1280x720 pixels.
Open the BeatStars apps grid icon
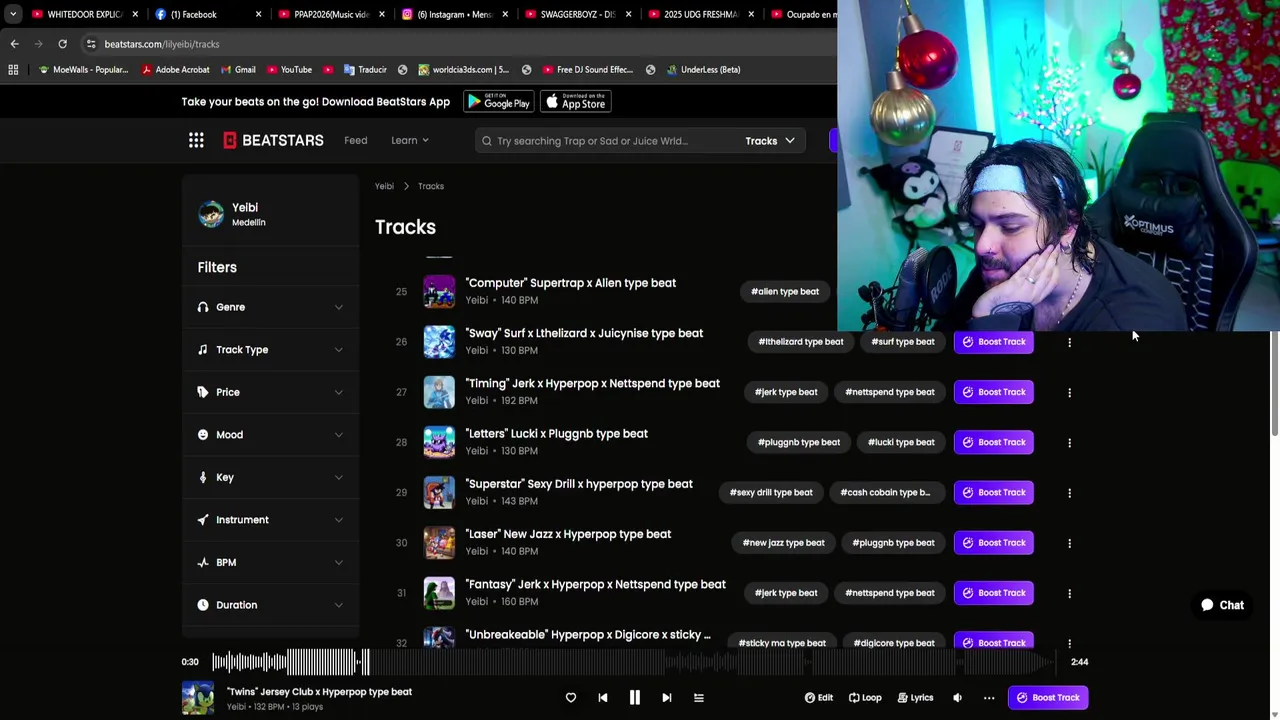point(196,141)
